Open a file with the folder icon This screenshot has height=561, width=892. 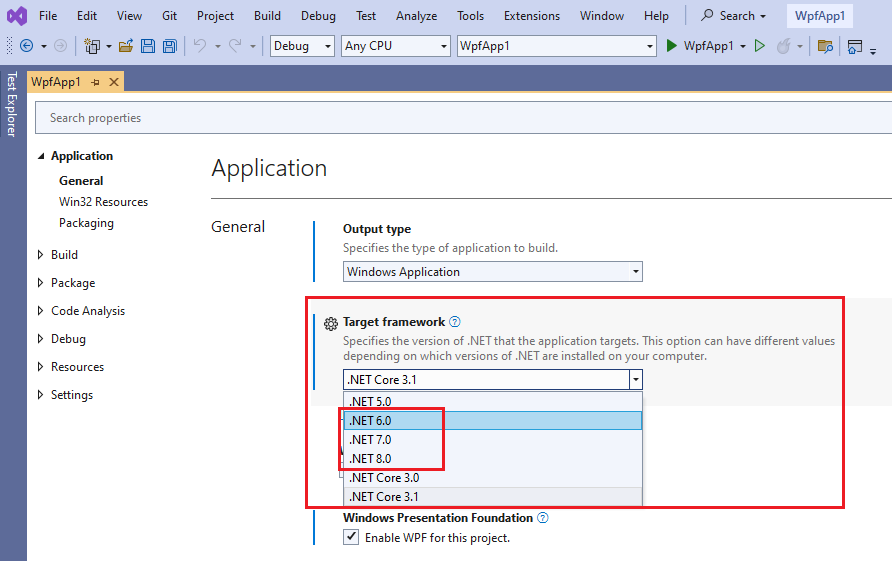click(x=126, y=46)
